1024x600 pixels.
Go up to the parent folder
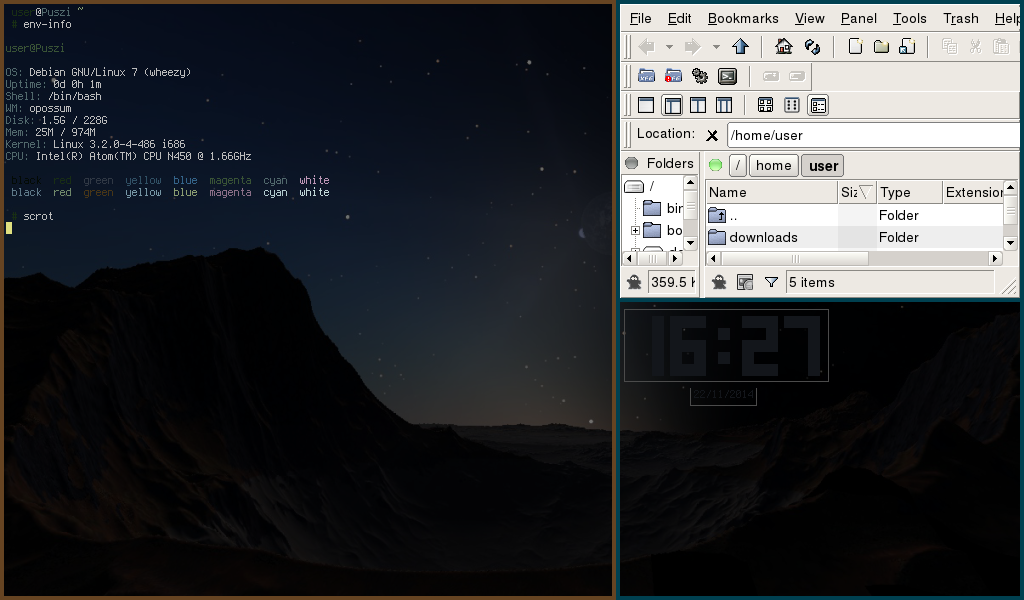(741, 47)
